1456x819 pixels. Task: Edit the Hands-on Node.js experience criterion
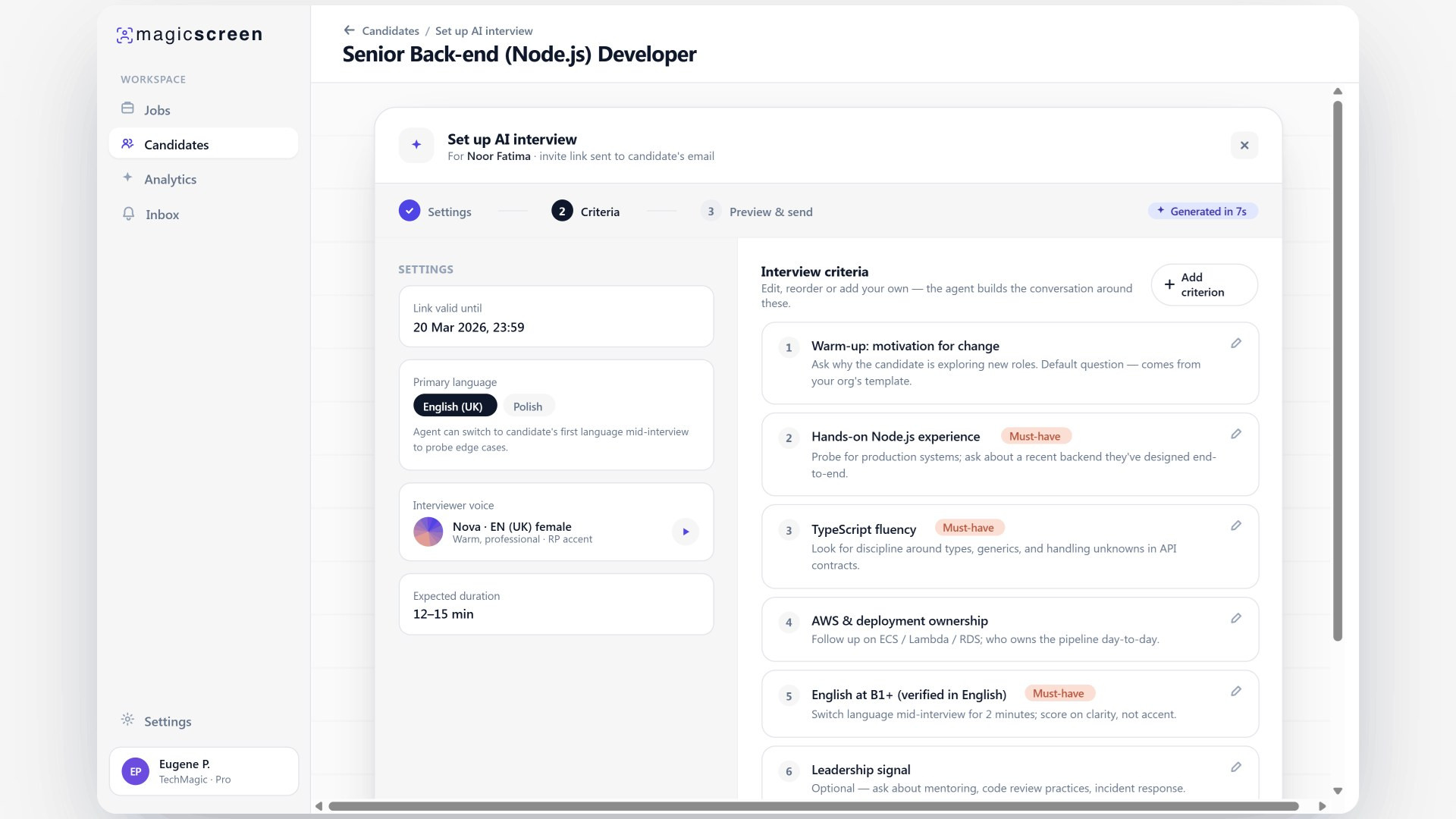1236,435
